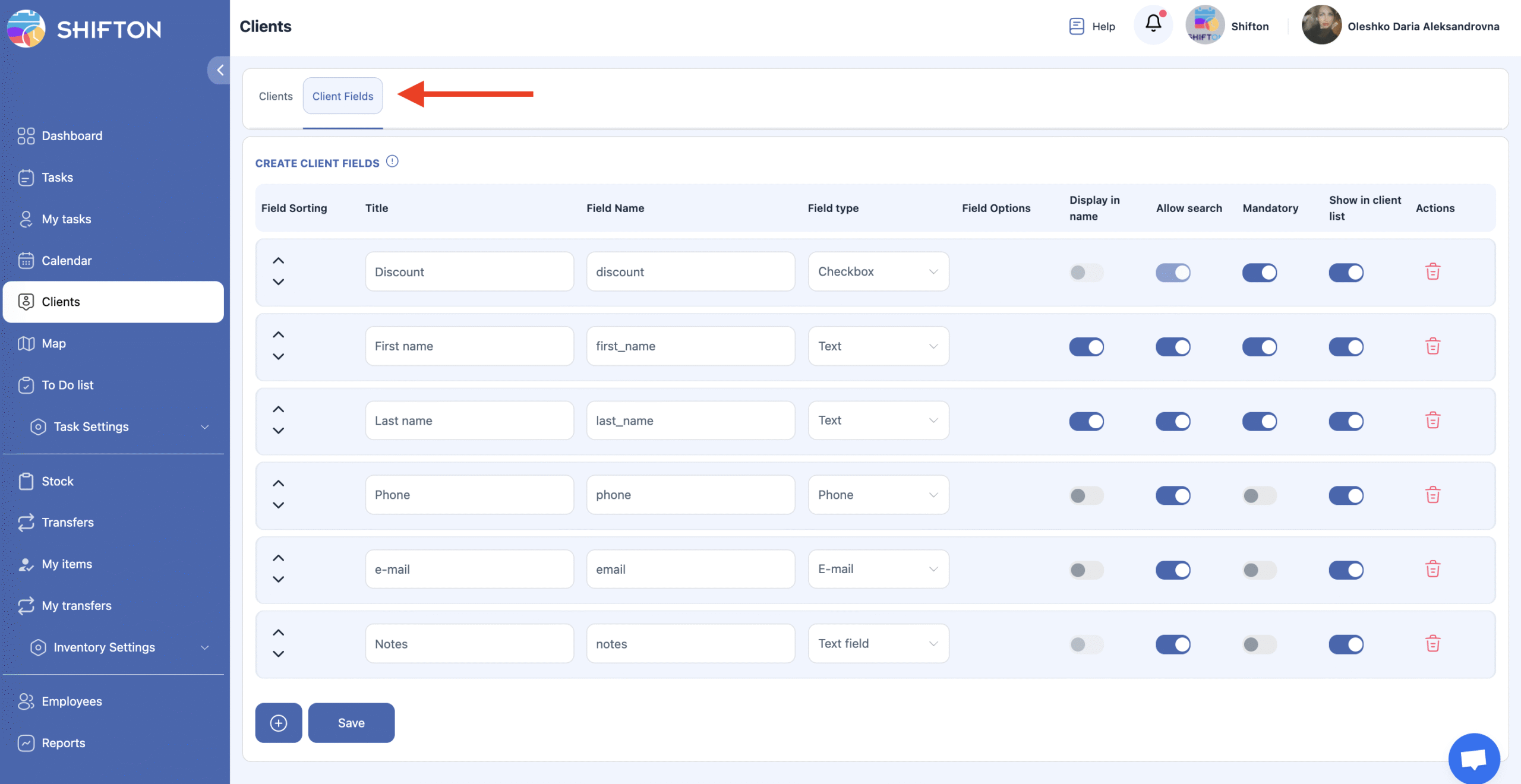Viewport: 1521px width, 784px height.
Task: Click the add new field plus button
Action: pyautogui.click(x=279, y=723)
